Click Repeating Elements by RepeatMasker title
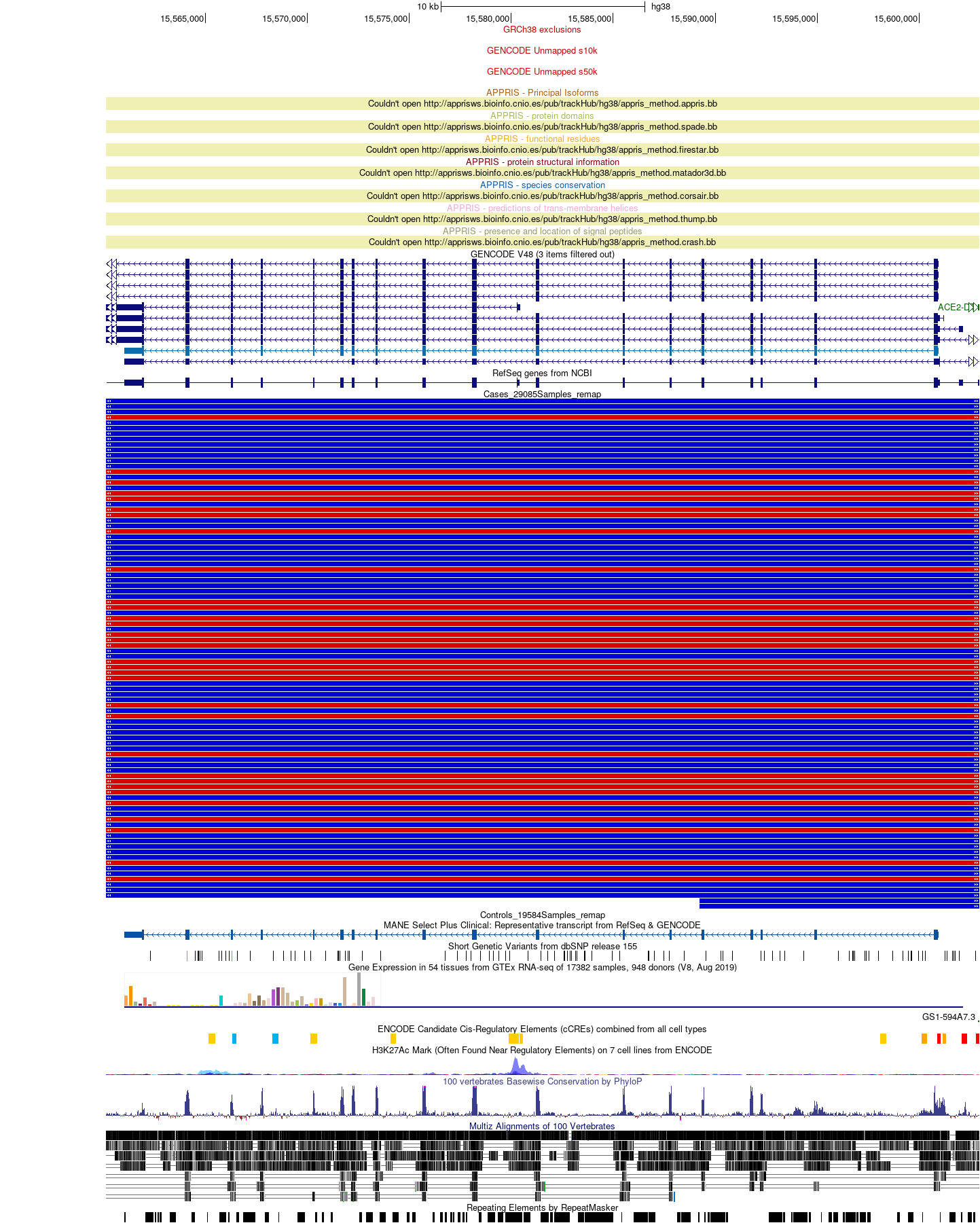Screen dimensions: 980x1223 point(542,1208)
